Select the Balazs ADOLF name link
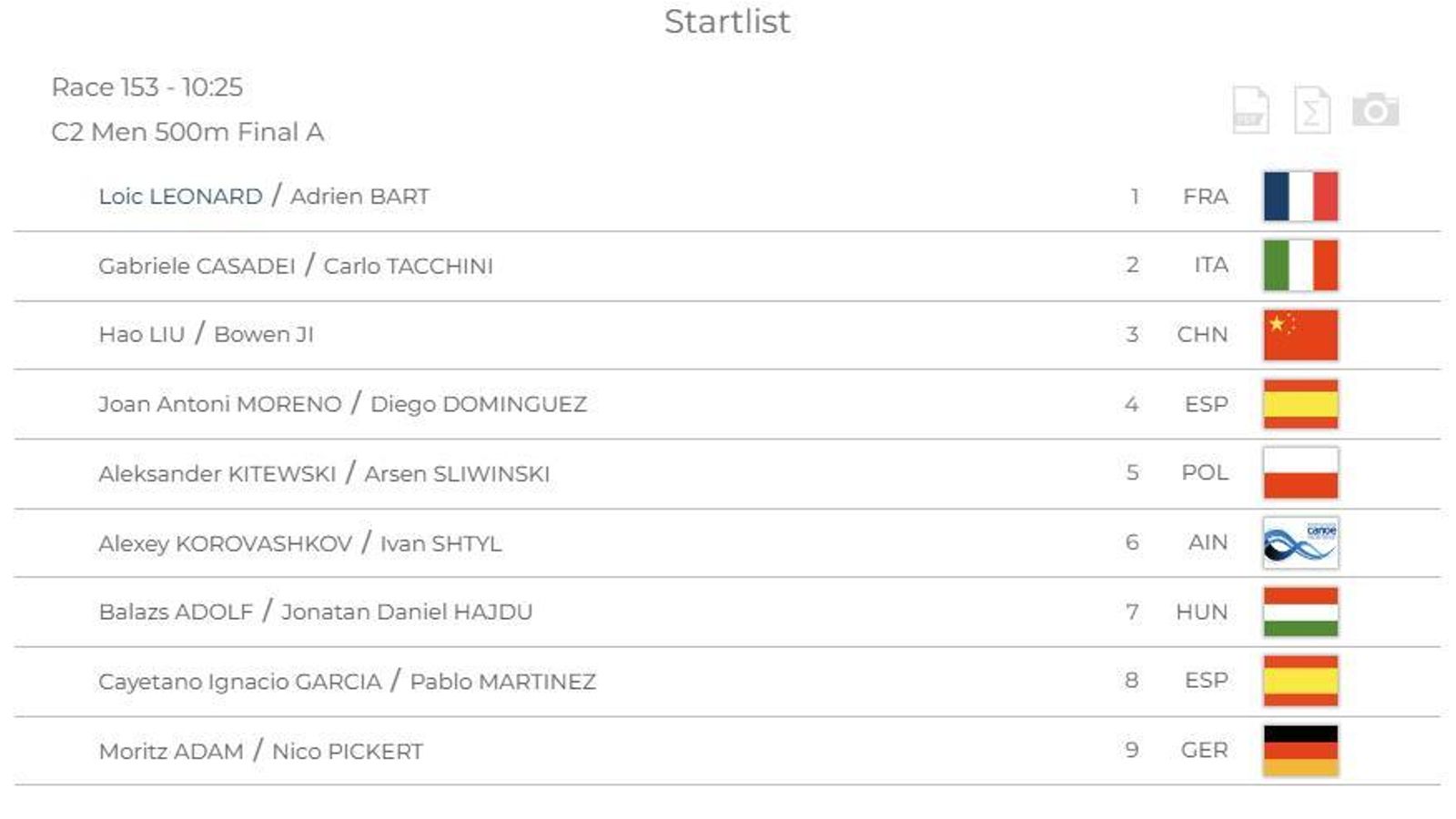The width and height of the screenshot is (1456, 819). pos(176,612)
